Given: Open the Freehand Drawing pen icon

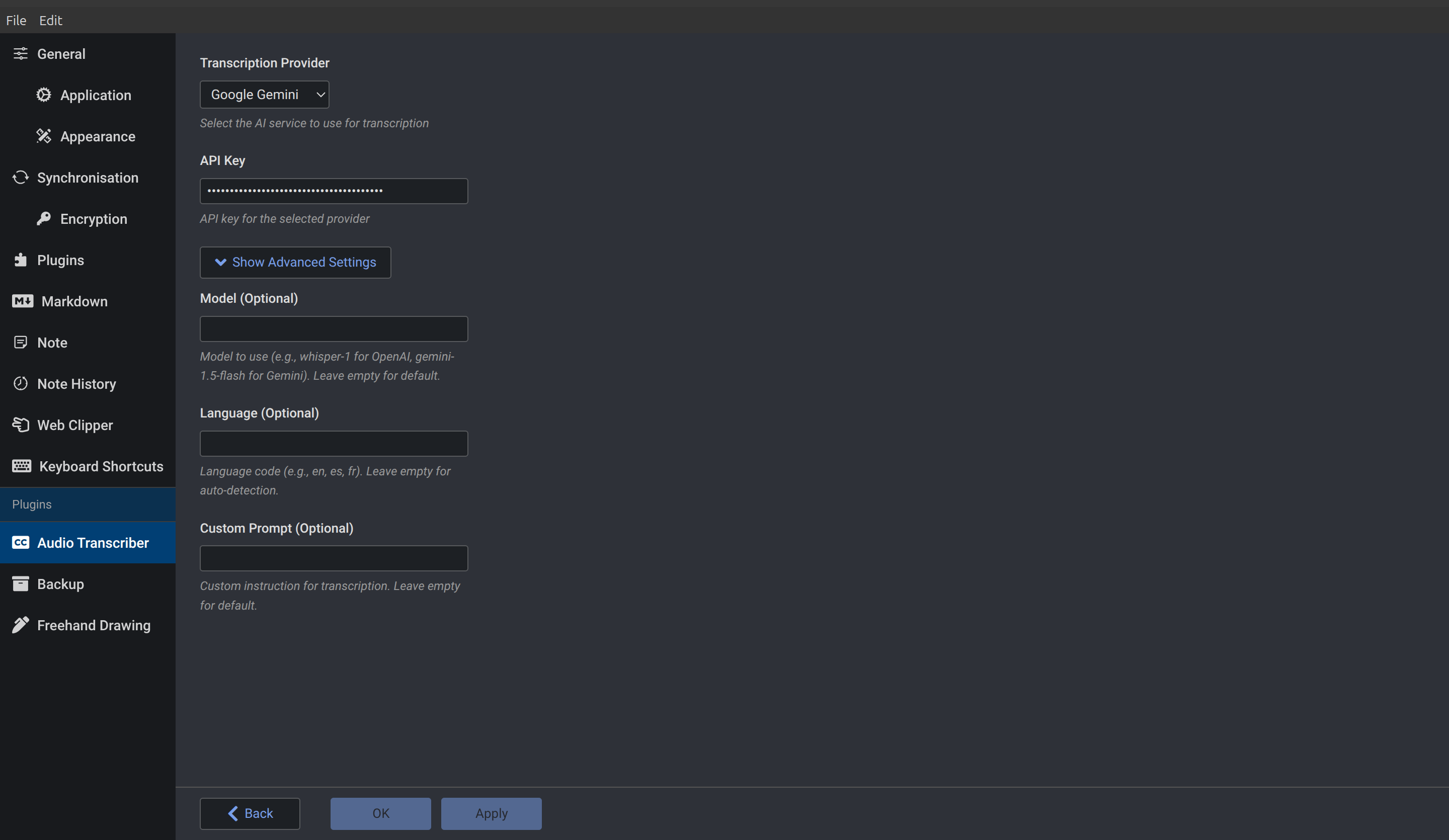Looking at the screenshot, I should point(21,625).
